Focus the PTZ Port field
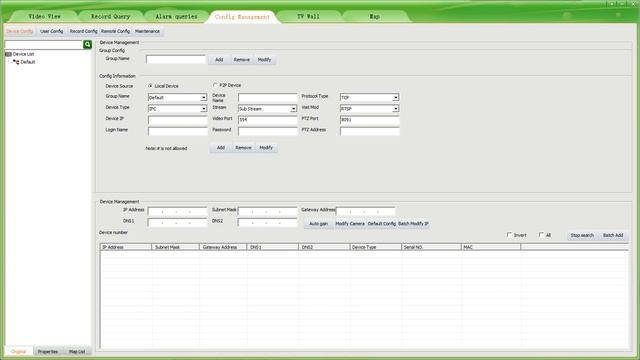The image size is (640, 360). tap(370, 120)
